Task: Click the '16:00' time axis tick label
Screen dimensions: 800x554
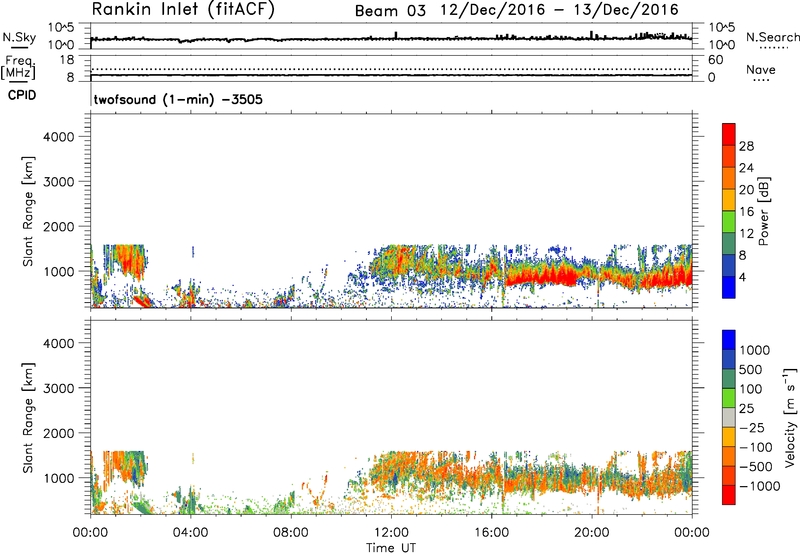Action: click(x=491, y=533)
